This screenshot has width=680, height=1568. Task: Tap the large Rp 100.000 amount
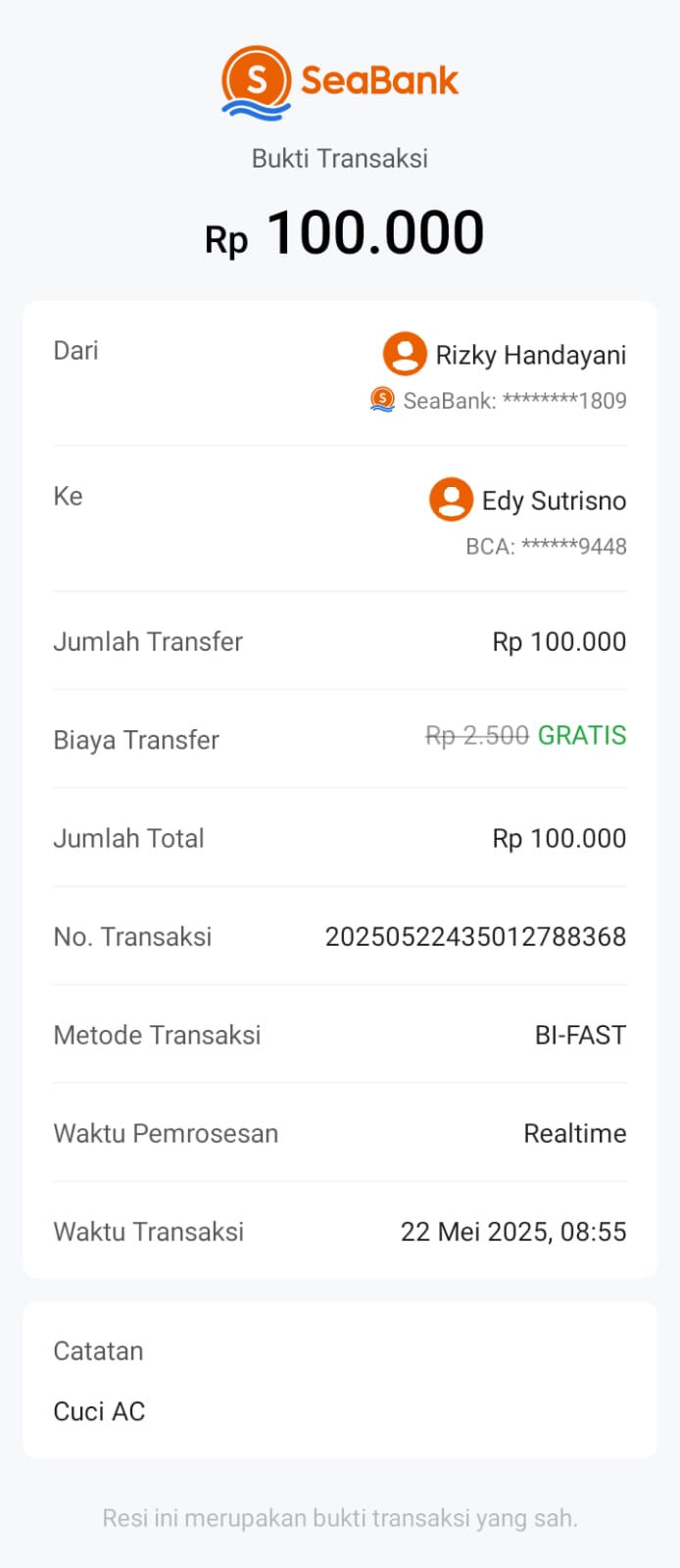point(344,233)
